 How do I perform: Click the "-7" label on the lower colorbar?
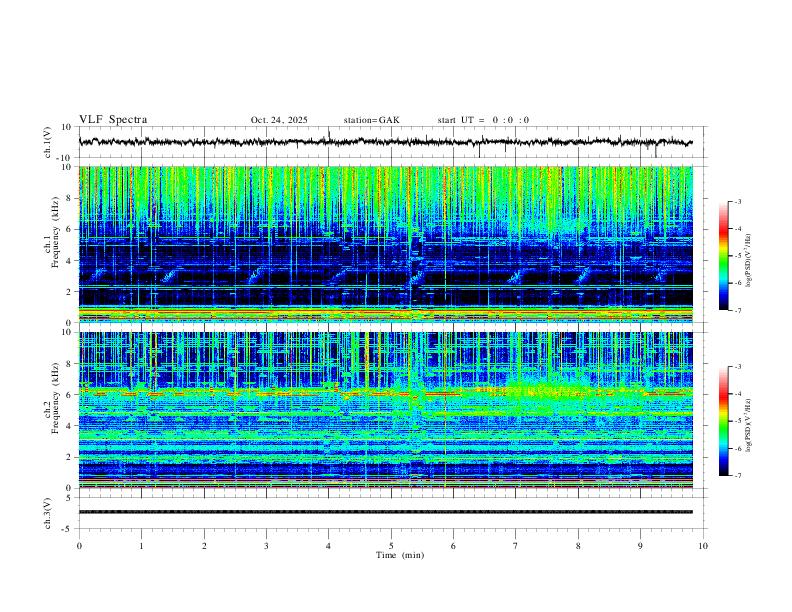(x=737, y=476)
